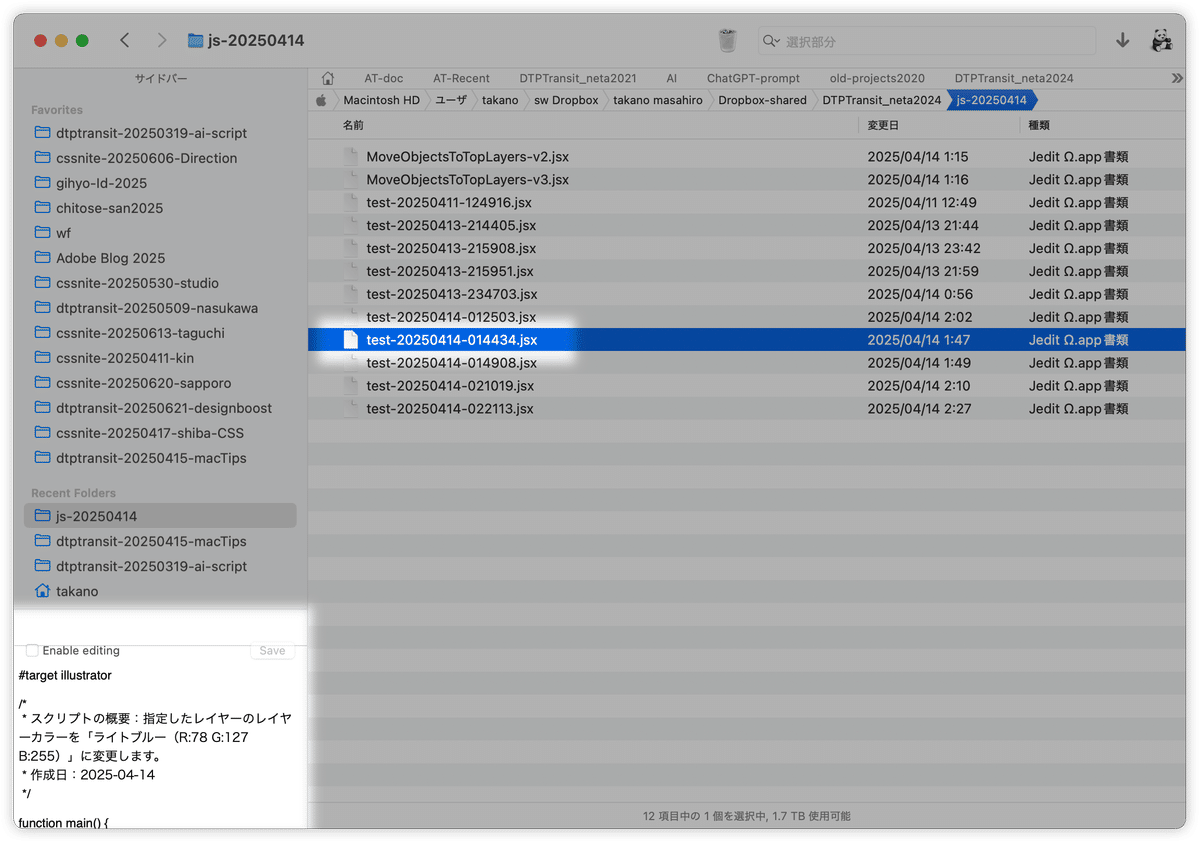The image size is (1200, 843).
Task: Click the document icon of test-20250414-014434.jsx
Action: [350, 339]
